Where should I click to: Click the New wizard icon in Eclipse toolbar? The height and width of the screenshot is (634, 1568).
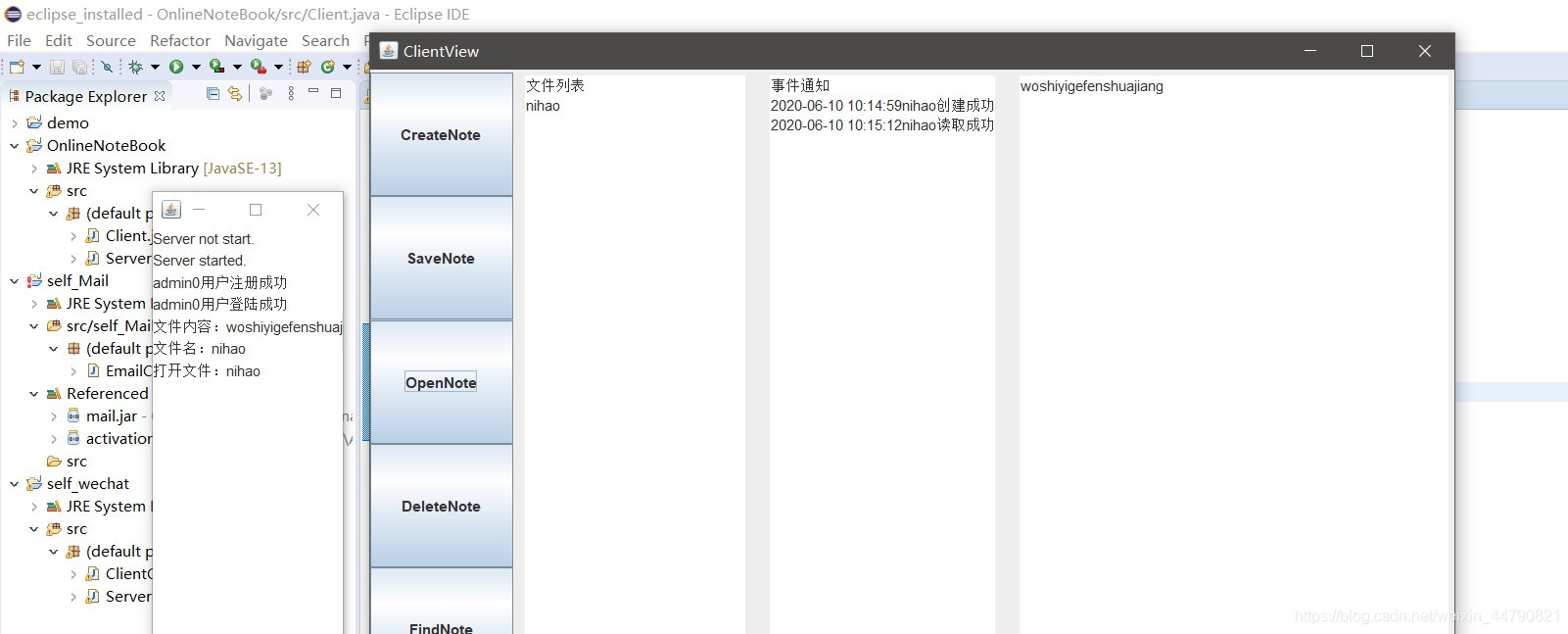[x=17, y=67]
